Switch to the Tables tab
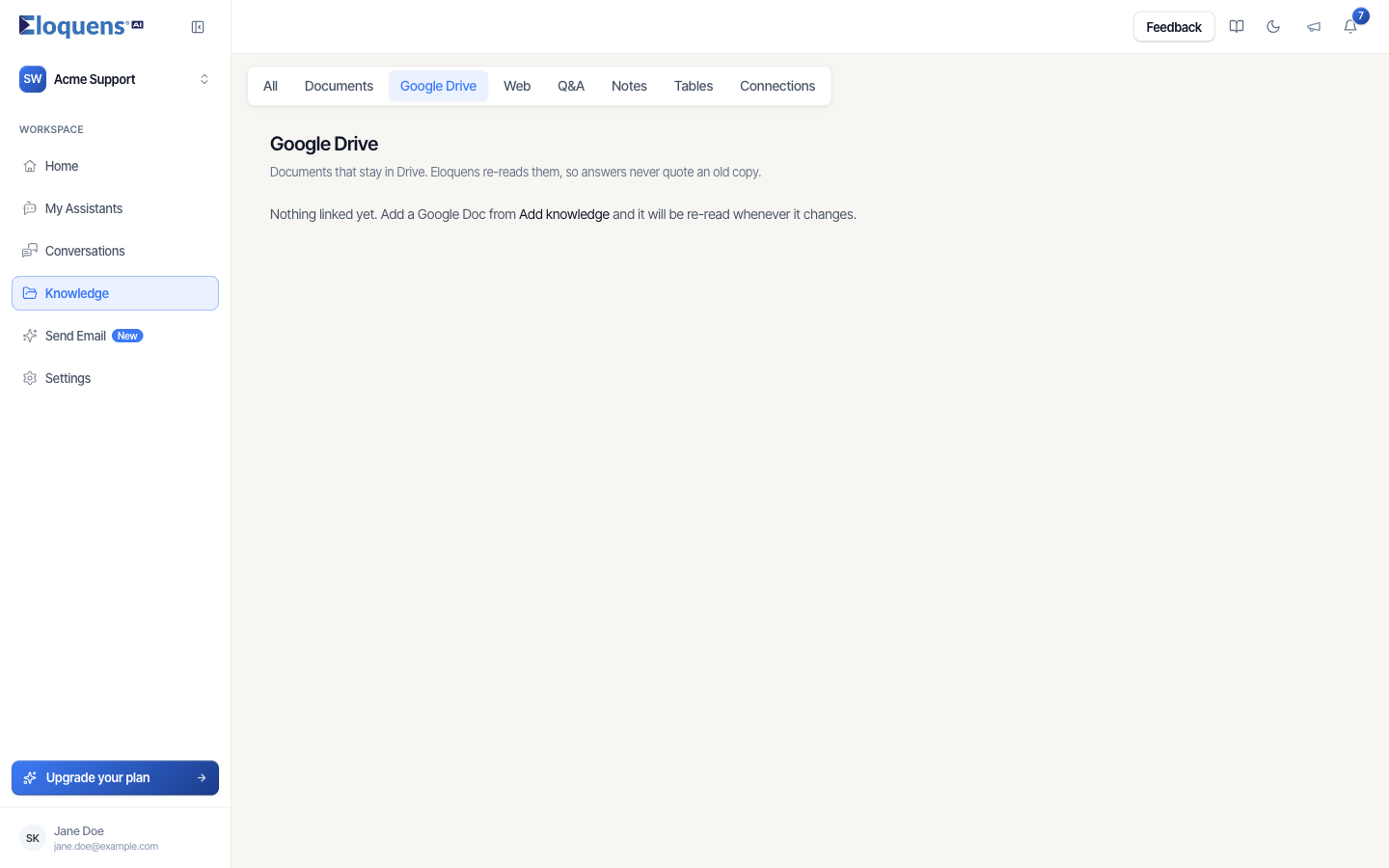1389x868 pixels. [x=694, y=86]
